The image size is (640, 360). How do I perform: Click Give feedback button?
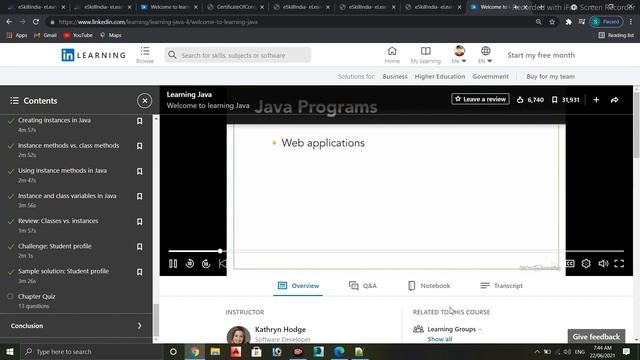tap(596, 337)
